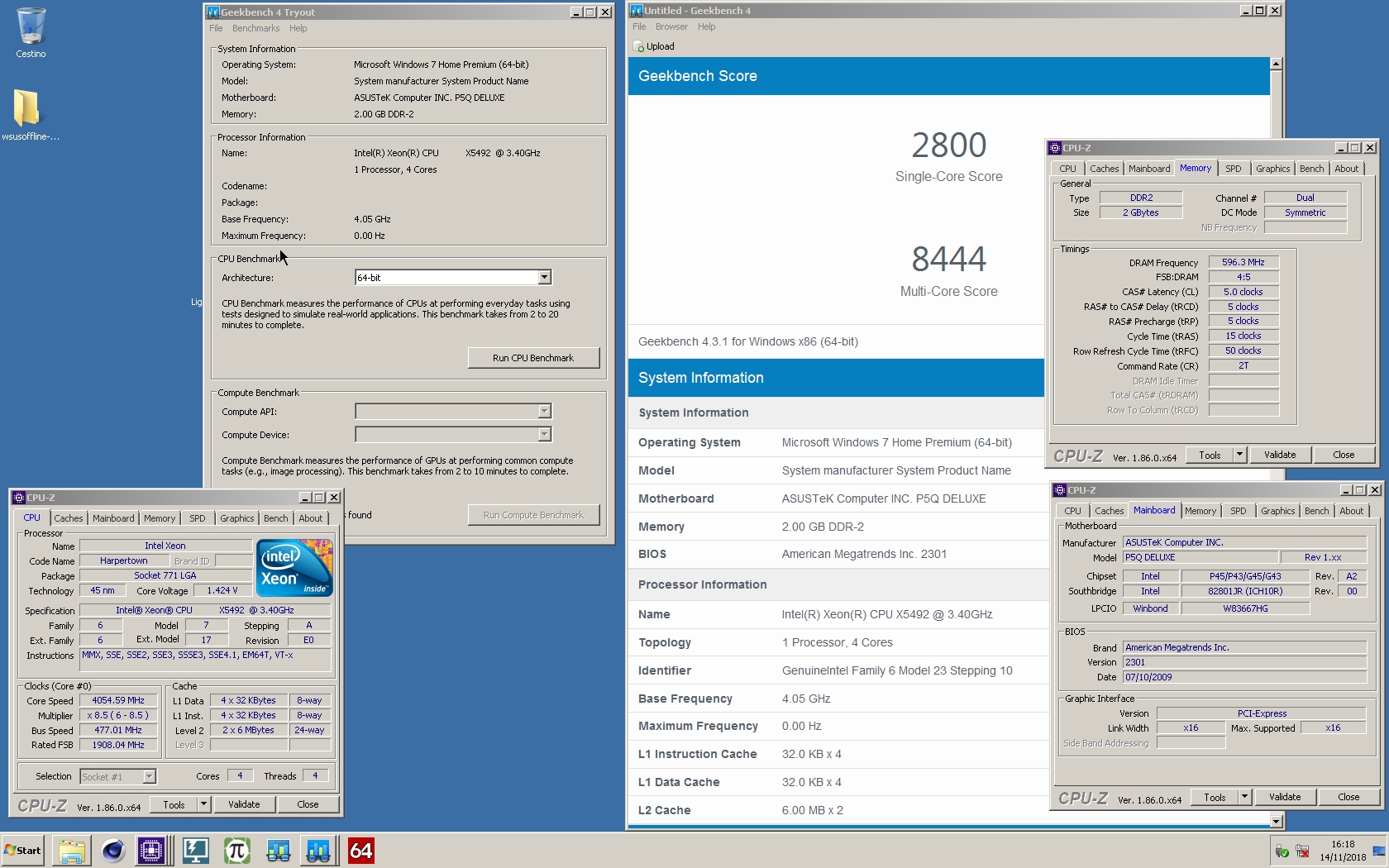The height and width of the screenshot is (868, 1389).
Task: Click the FSB:DRAM 4:5 value
Action: 1243,277
